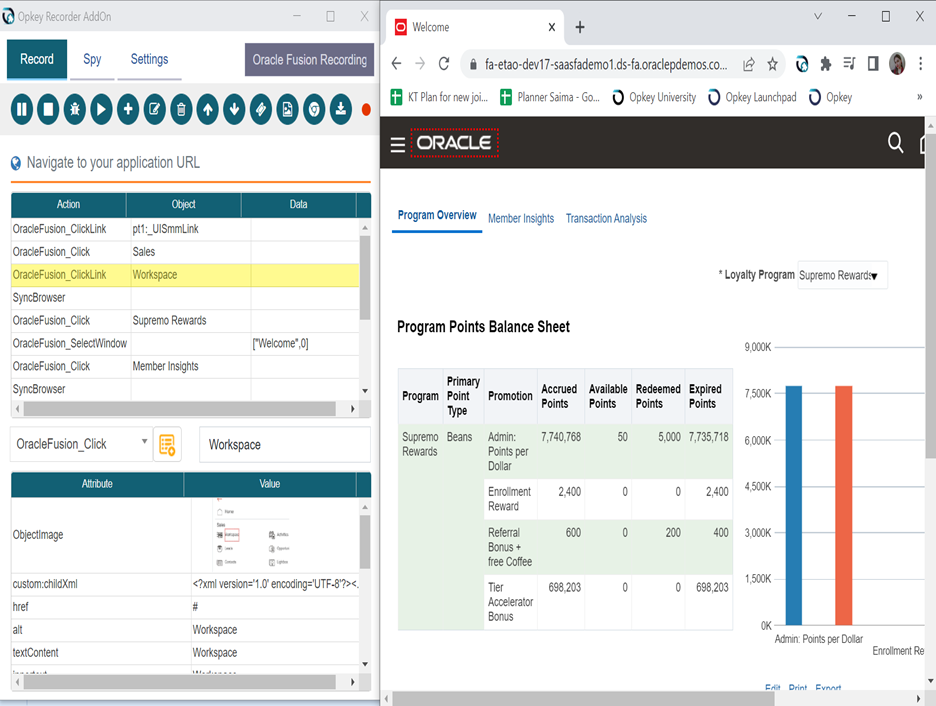Viewport: 936px width, 706px height.
Task: Stop the recording with the square icon
Action: 48,109
